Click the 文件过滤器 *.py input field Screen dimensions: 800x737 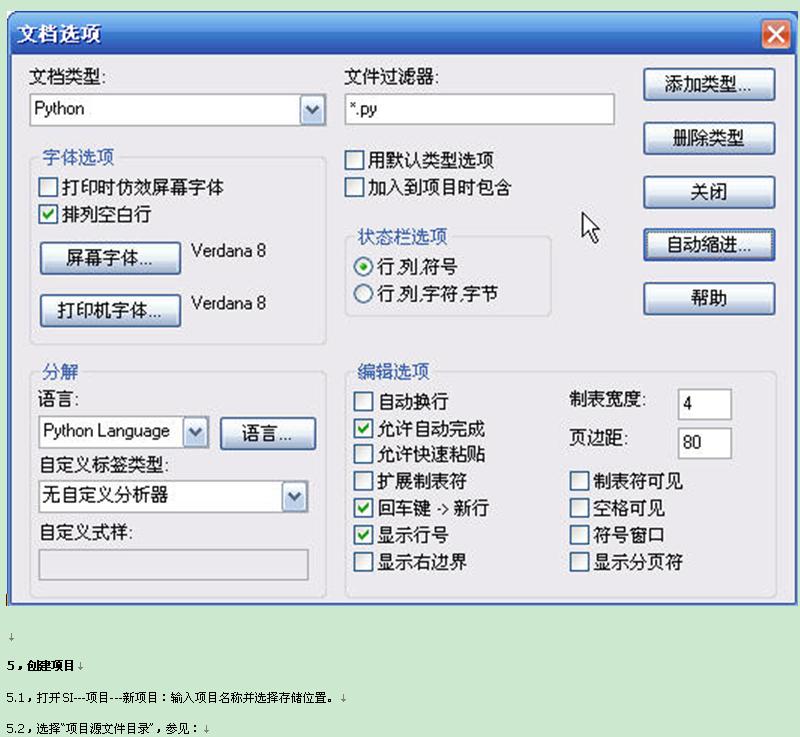(x=479, y=109)
